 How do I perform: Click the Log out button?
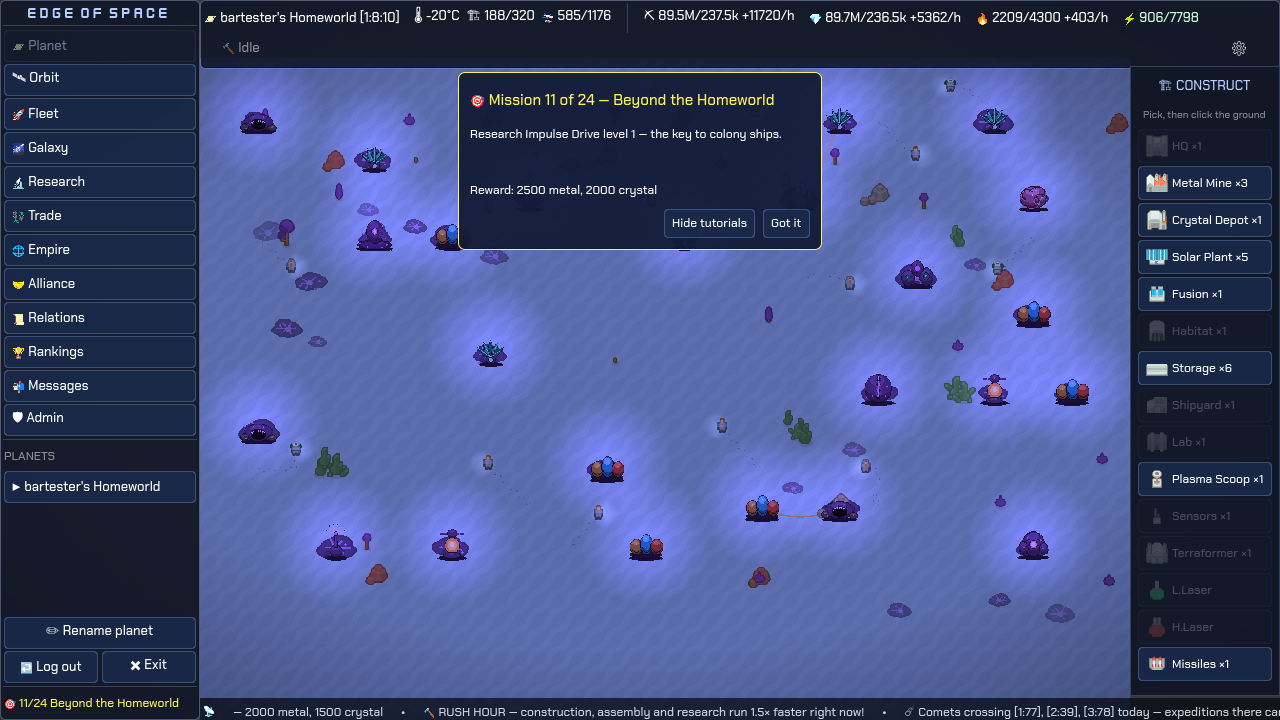51,667
